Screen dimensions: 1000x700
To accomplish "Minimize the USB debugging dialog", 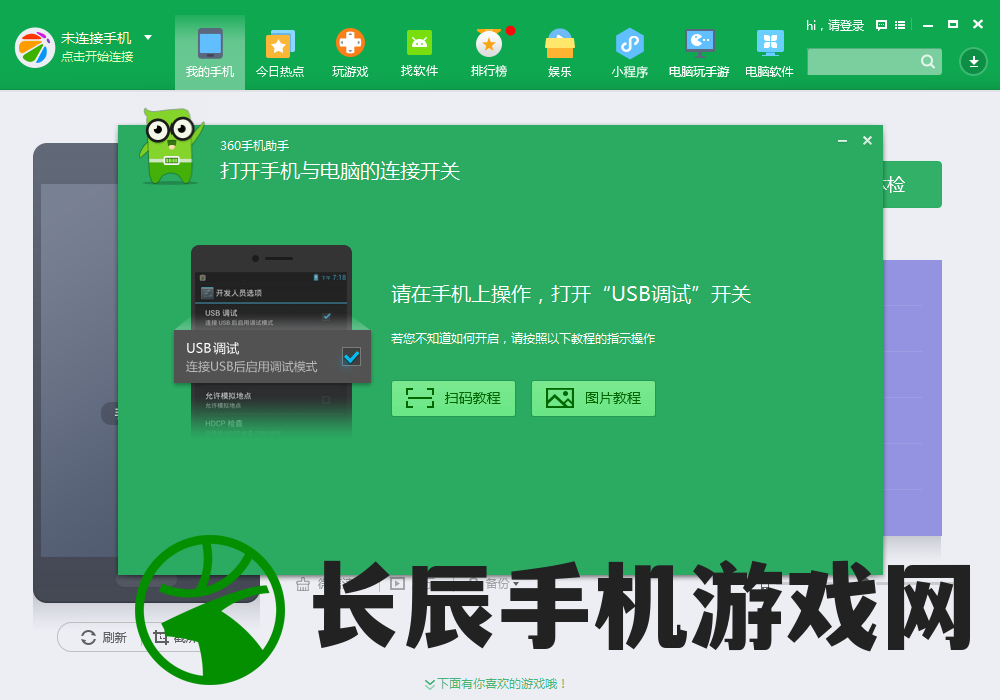I will (x=842, y=141).
